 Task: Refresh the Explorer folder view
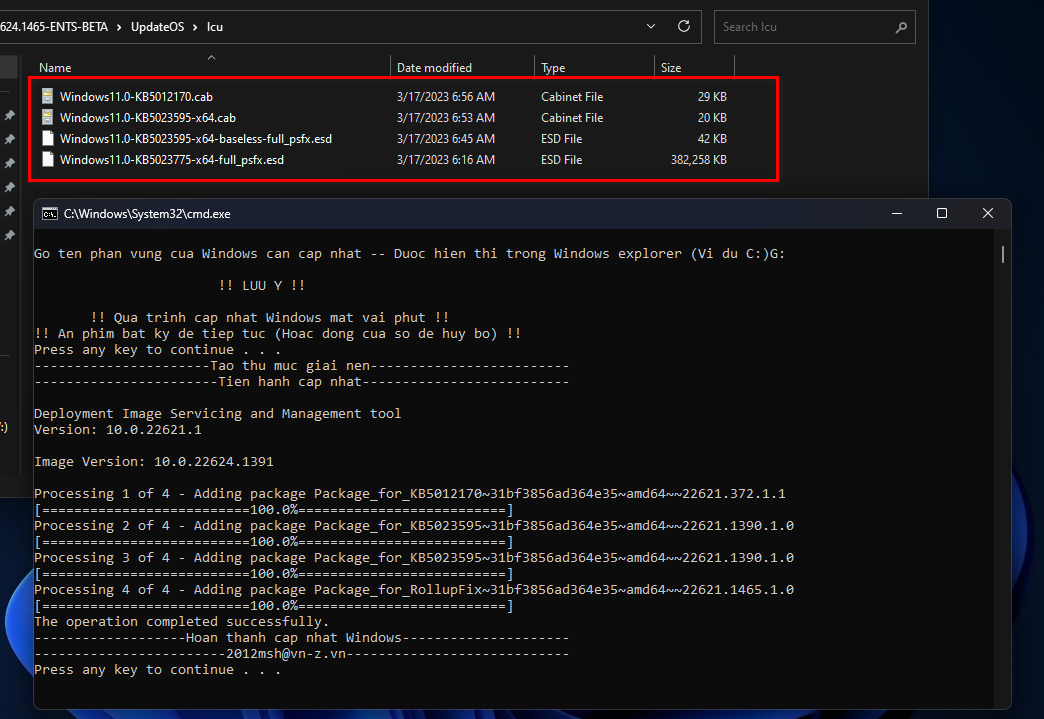684,27
